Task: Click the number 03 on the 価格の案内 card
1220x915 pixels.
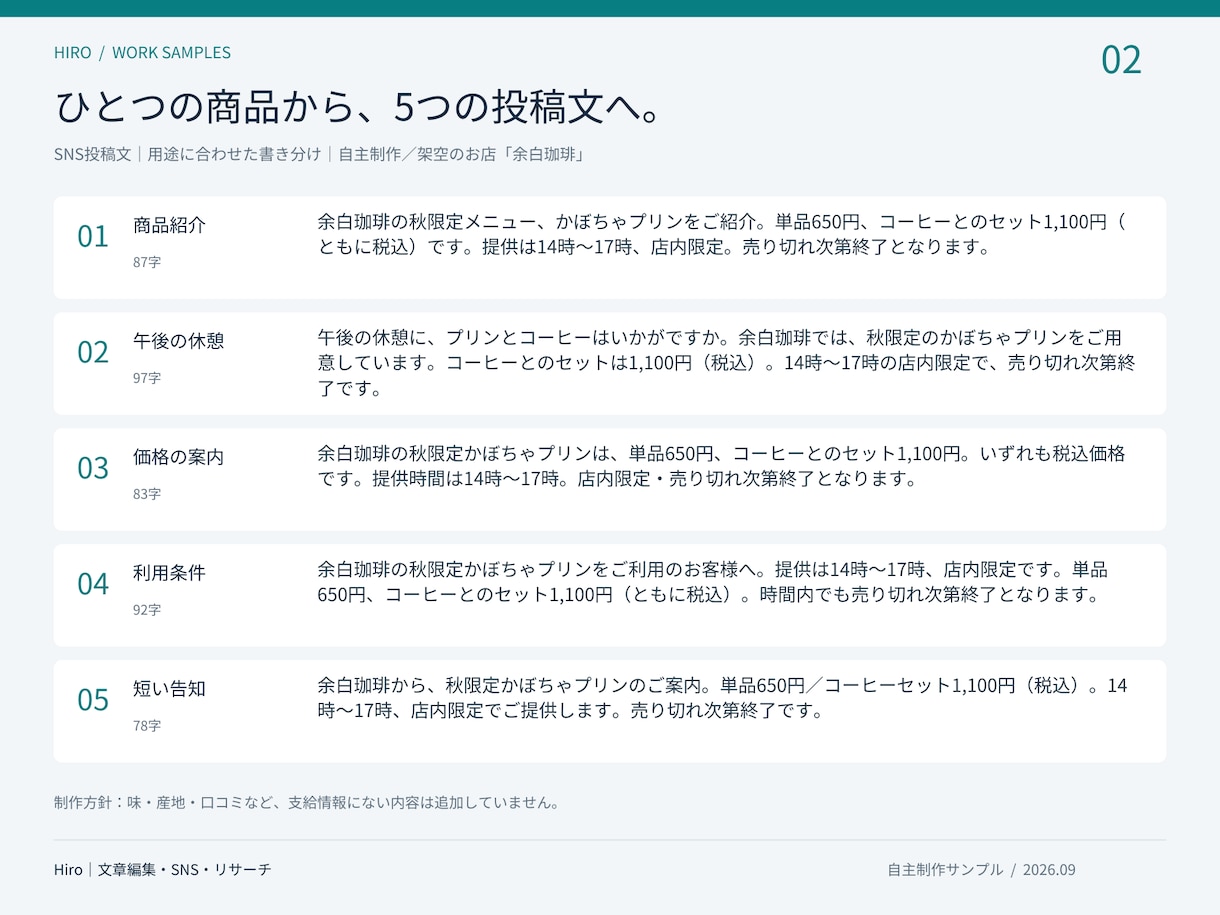Action: click(x=93, y=469)
